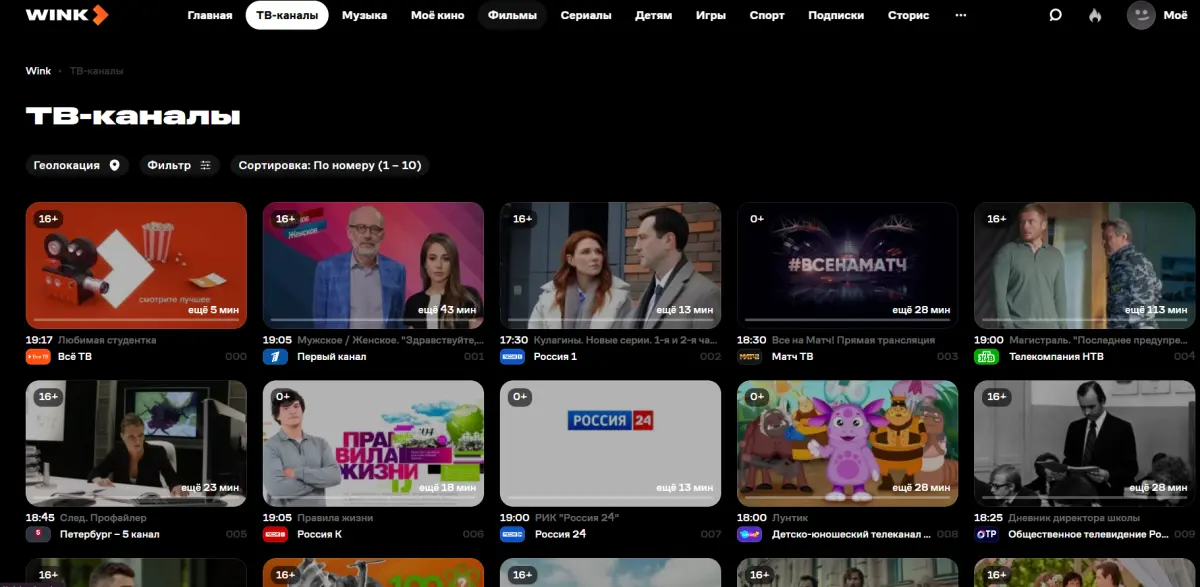
Task: Open the Телекомпания НТВ channel link
Action: coord(1057,356)
